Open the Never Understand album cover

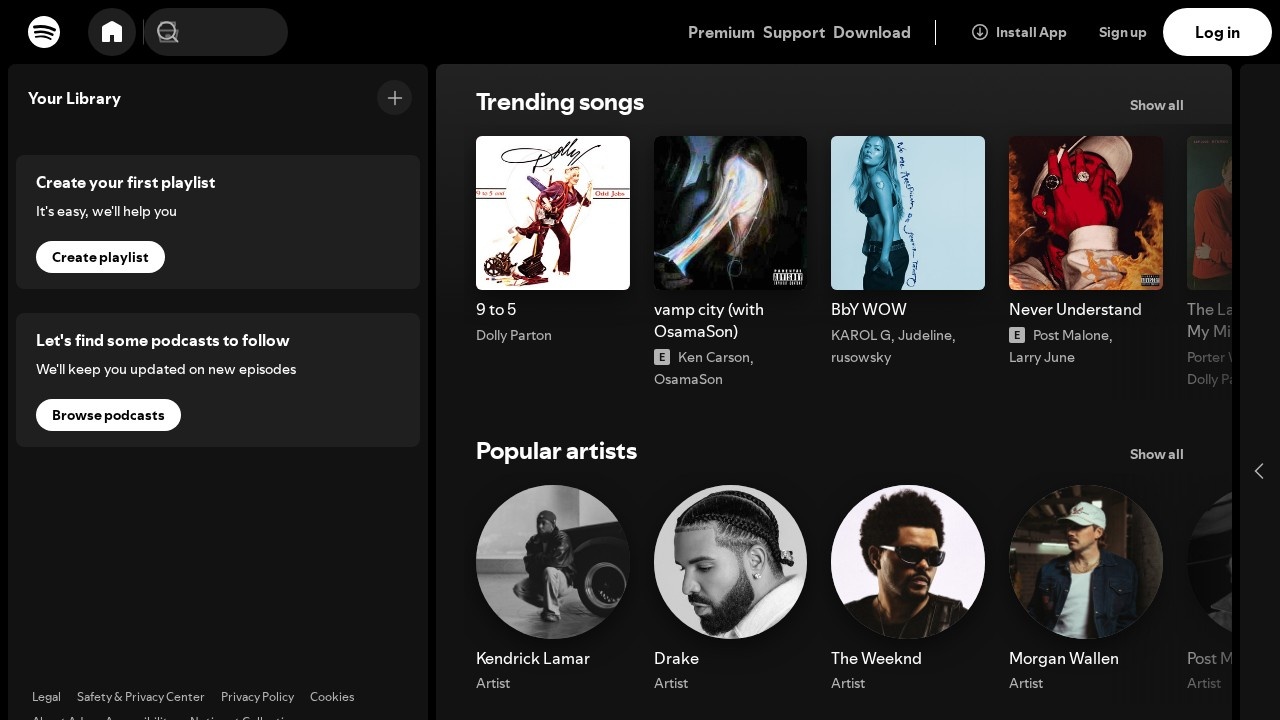(1086, 213)
